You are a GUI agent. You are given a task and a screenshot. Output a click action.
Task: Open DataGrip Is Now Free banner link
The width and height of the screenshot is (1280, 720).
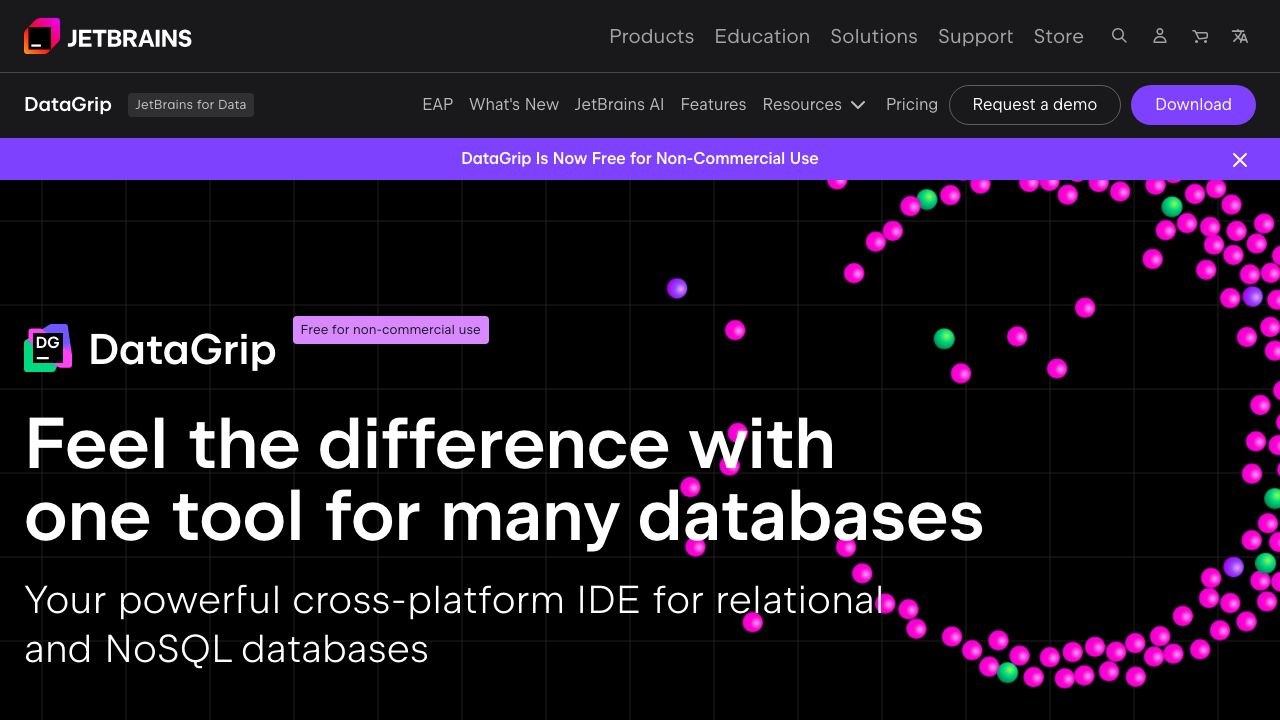point(640,158)
